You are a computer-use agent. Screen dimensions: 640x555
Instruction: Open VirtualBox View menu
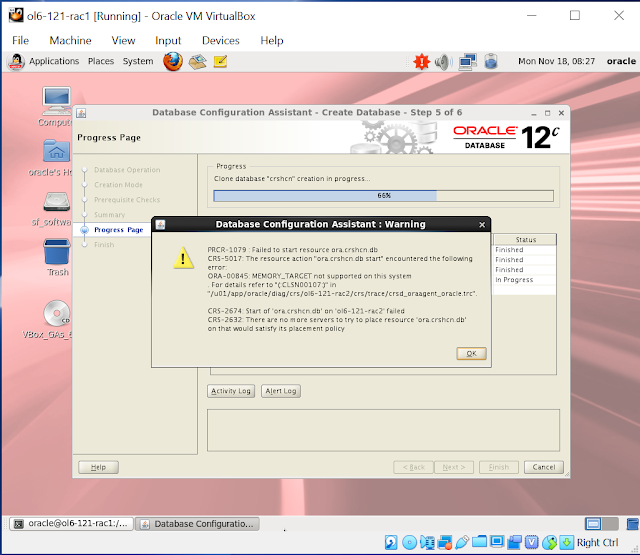tap(123, 40)
